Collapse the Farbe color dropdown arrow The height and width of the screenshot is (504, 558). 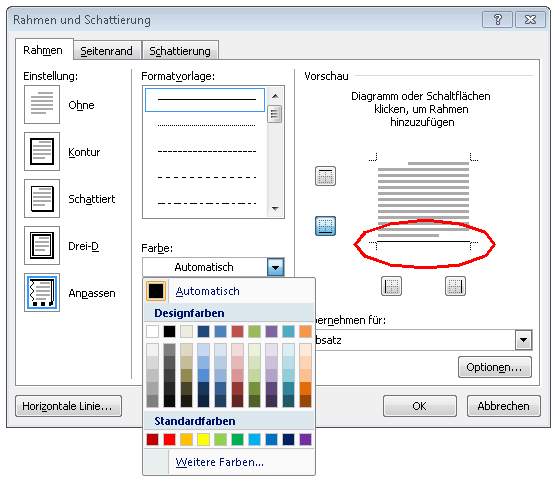click(276, 267)
